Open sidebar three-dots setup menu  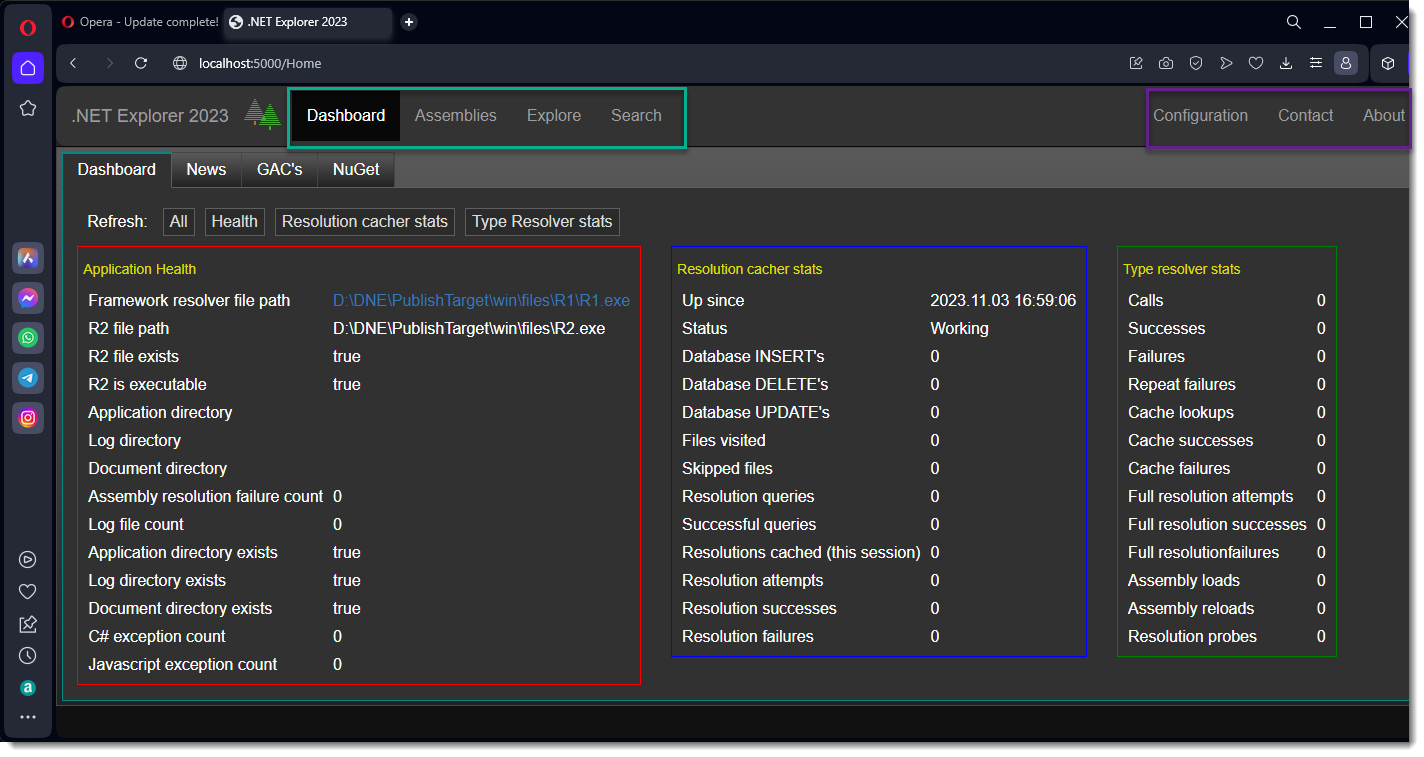(28, 717)
